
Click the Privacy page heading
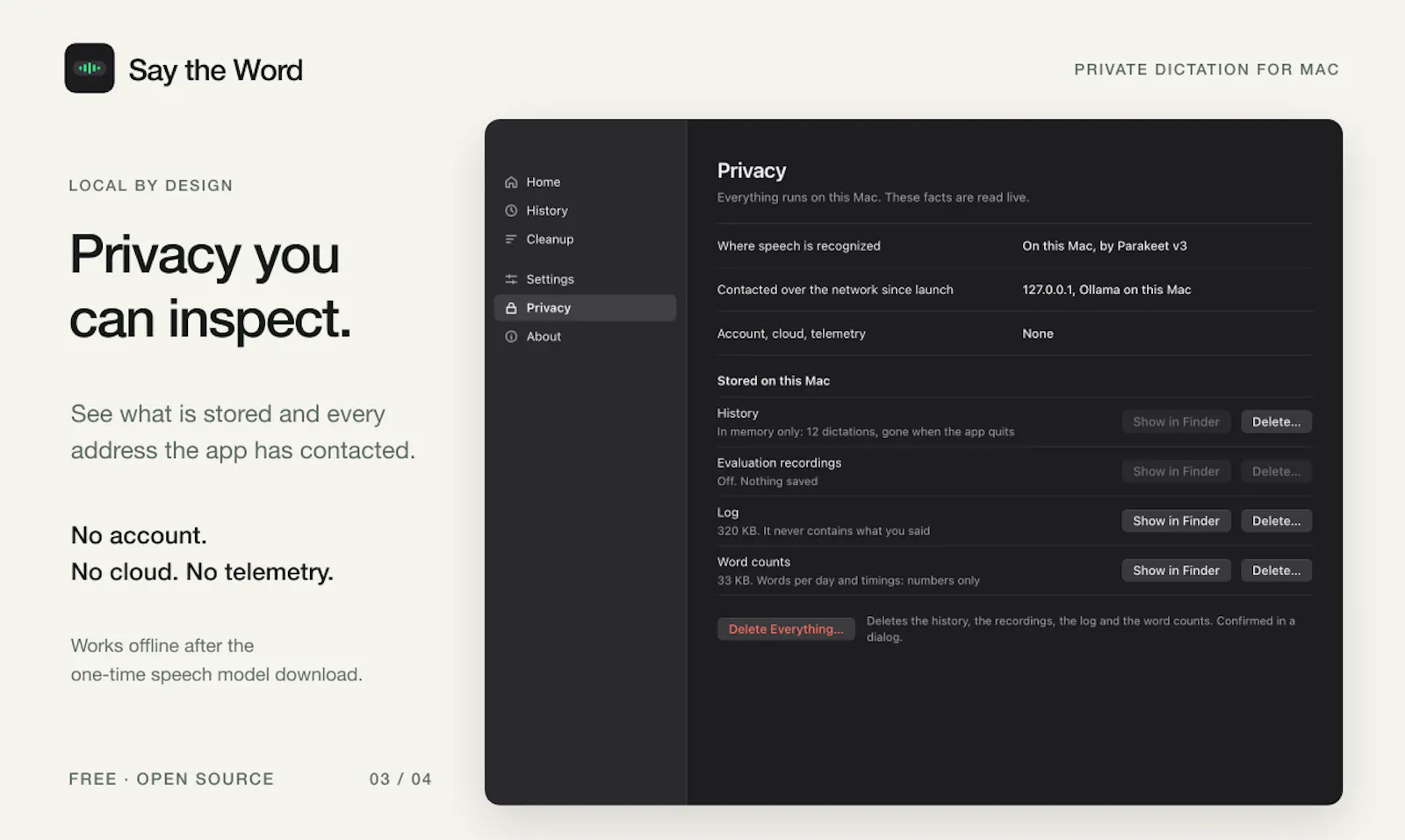pyautogui.click(x=752, y=170)
